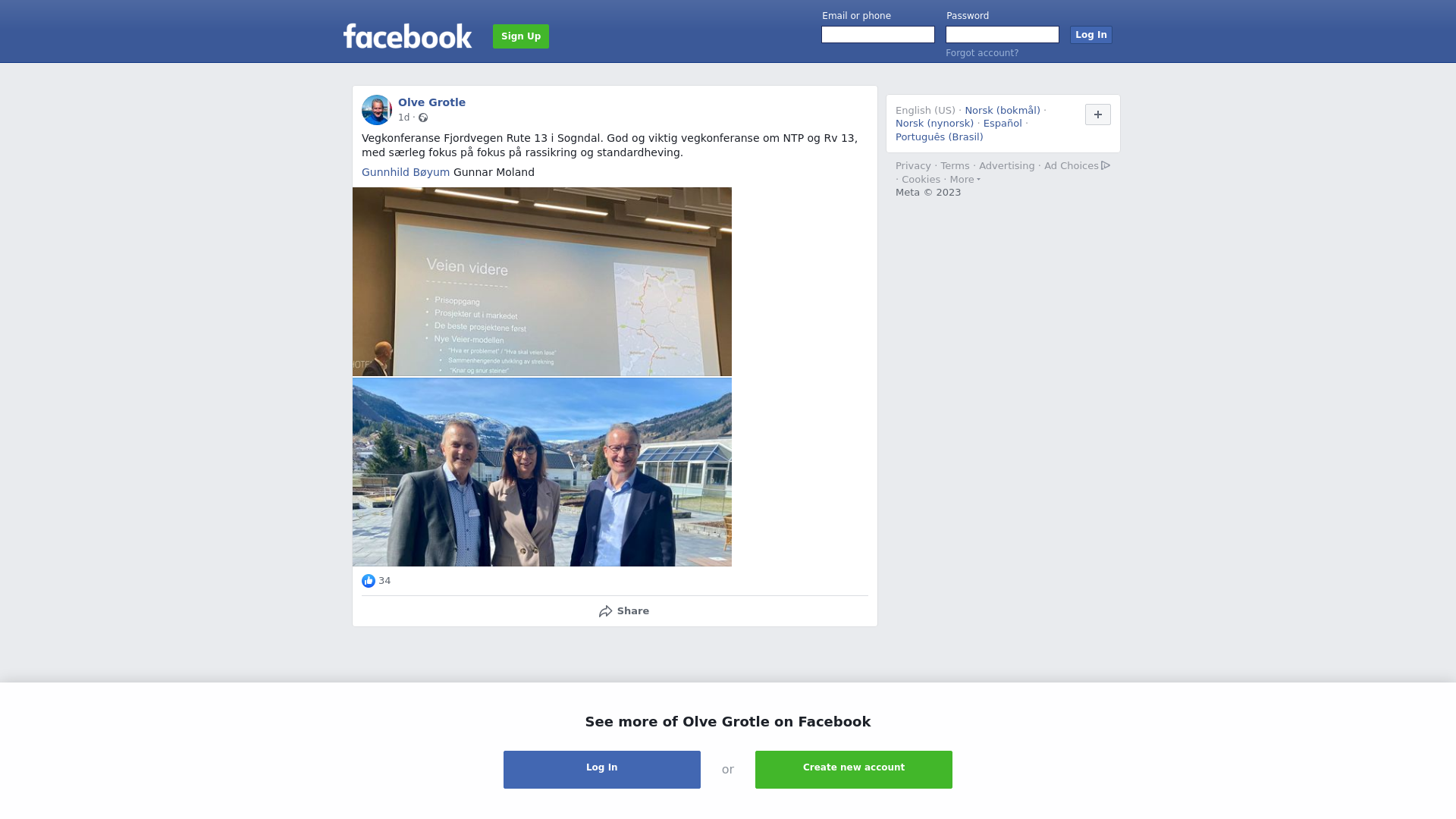Screen dimensions: 1456x819
Task: Open more languages with the plus button
Action: coord(1098,115)
